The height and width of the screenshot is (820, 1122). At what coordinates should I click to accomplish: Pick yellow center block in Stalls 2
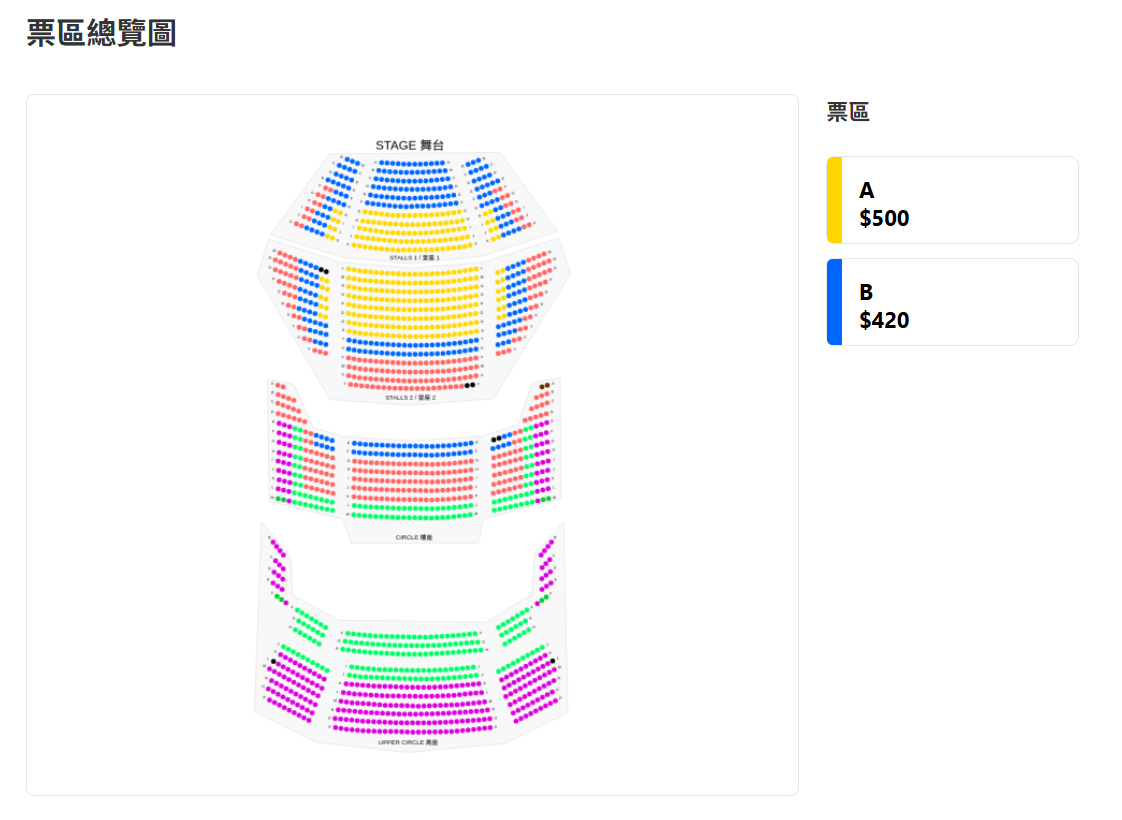[413, 303]
